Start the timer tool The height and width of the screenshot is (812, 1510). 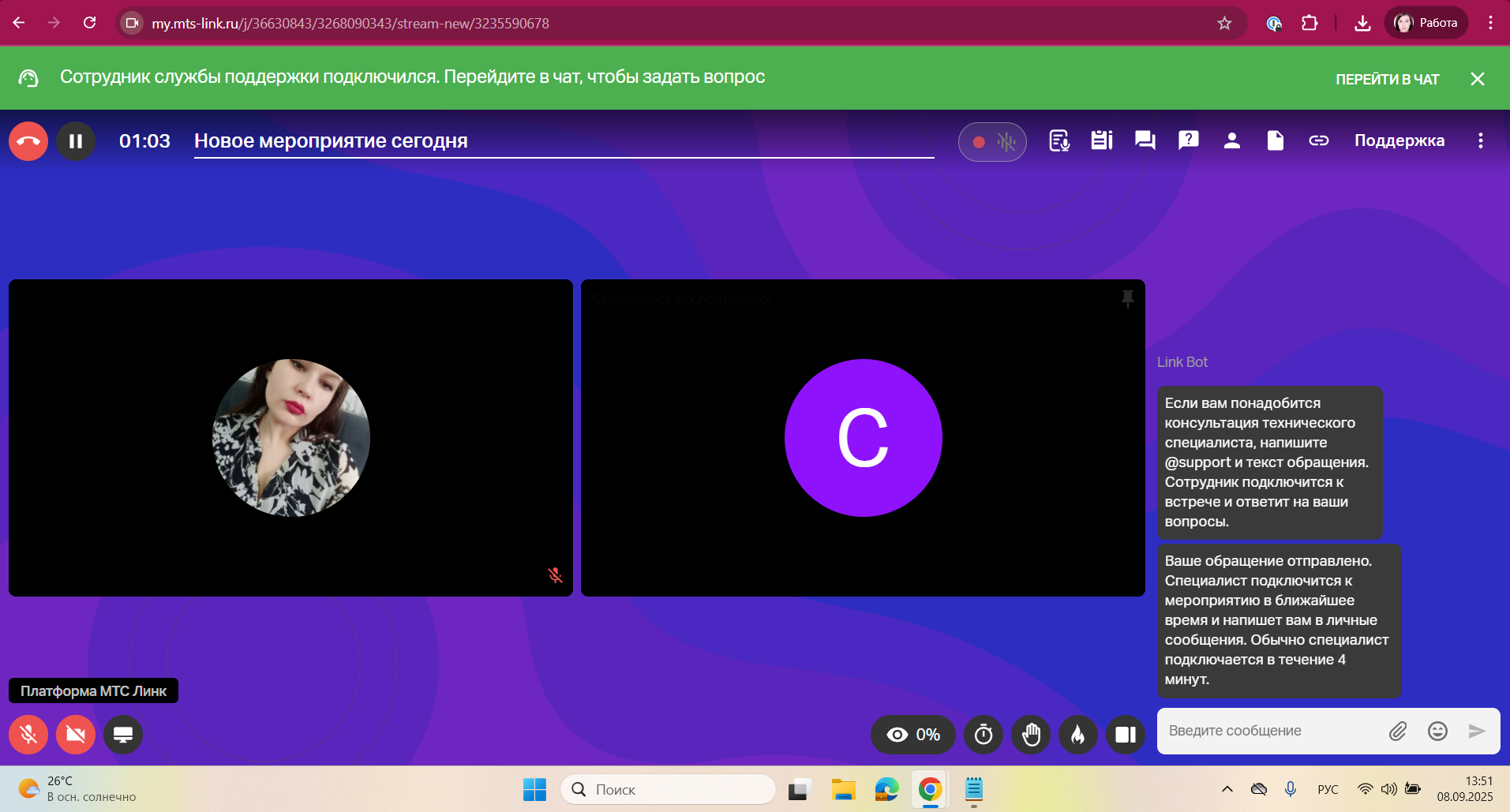pos(984,735)
